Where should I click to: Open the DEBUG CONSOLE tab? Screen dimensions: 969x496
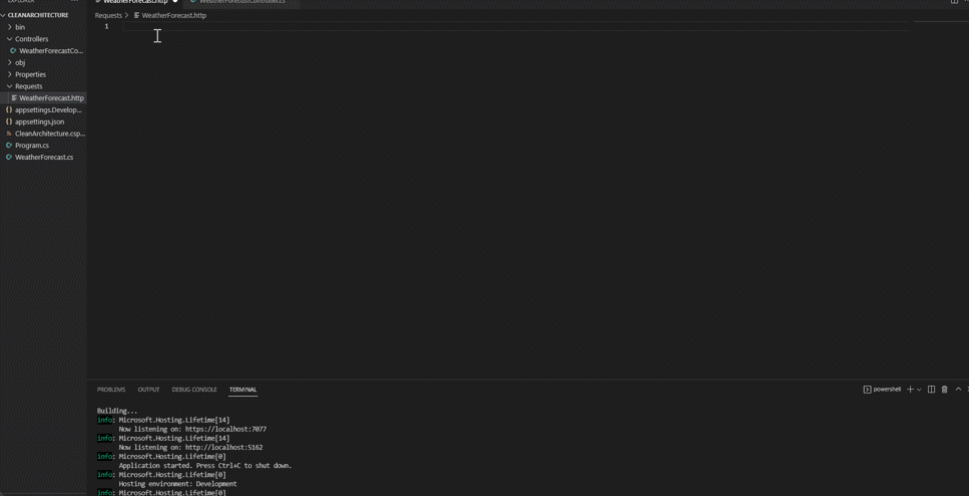click(x=194, y=389)
